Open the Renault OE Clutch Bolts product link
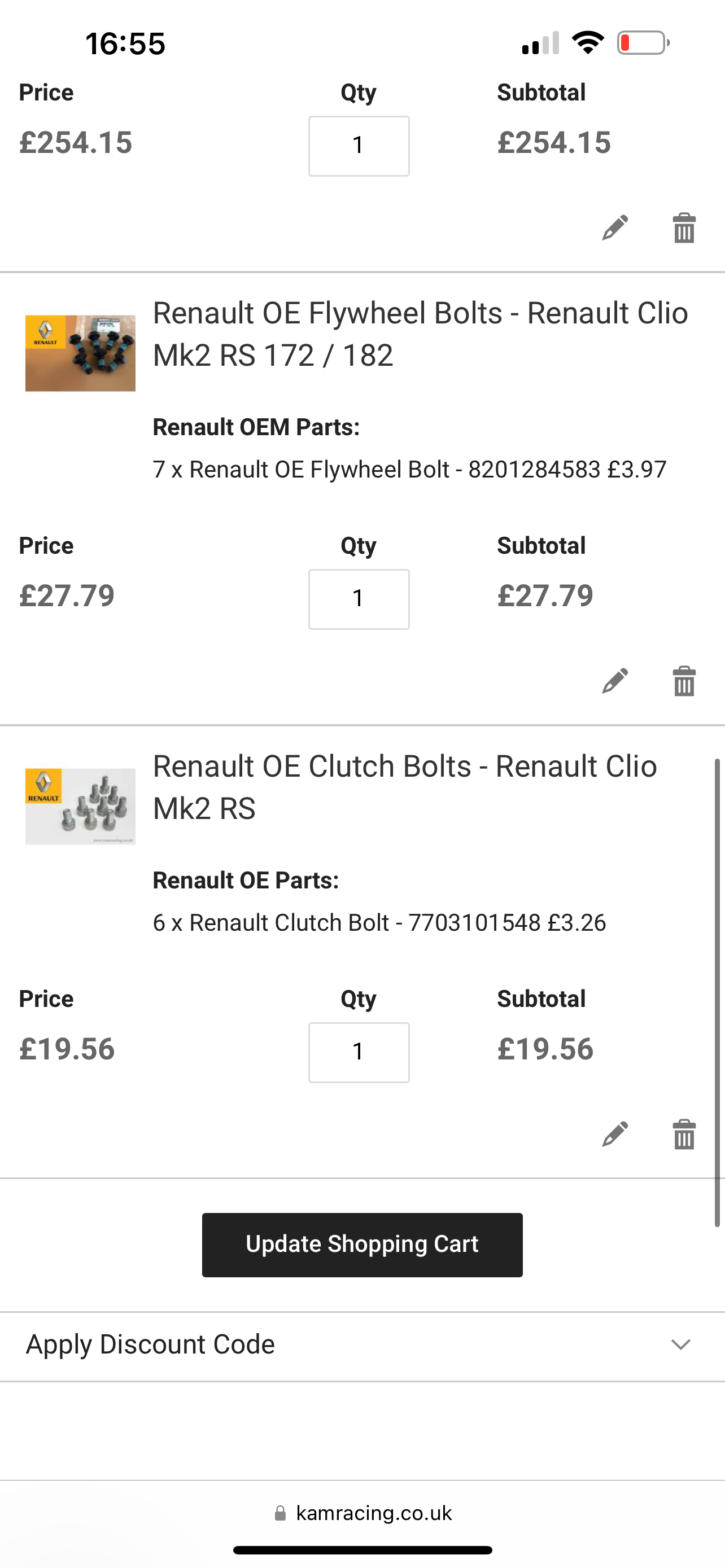The width and height of the screenshot is (725, 1568). coord(405,786)
